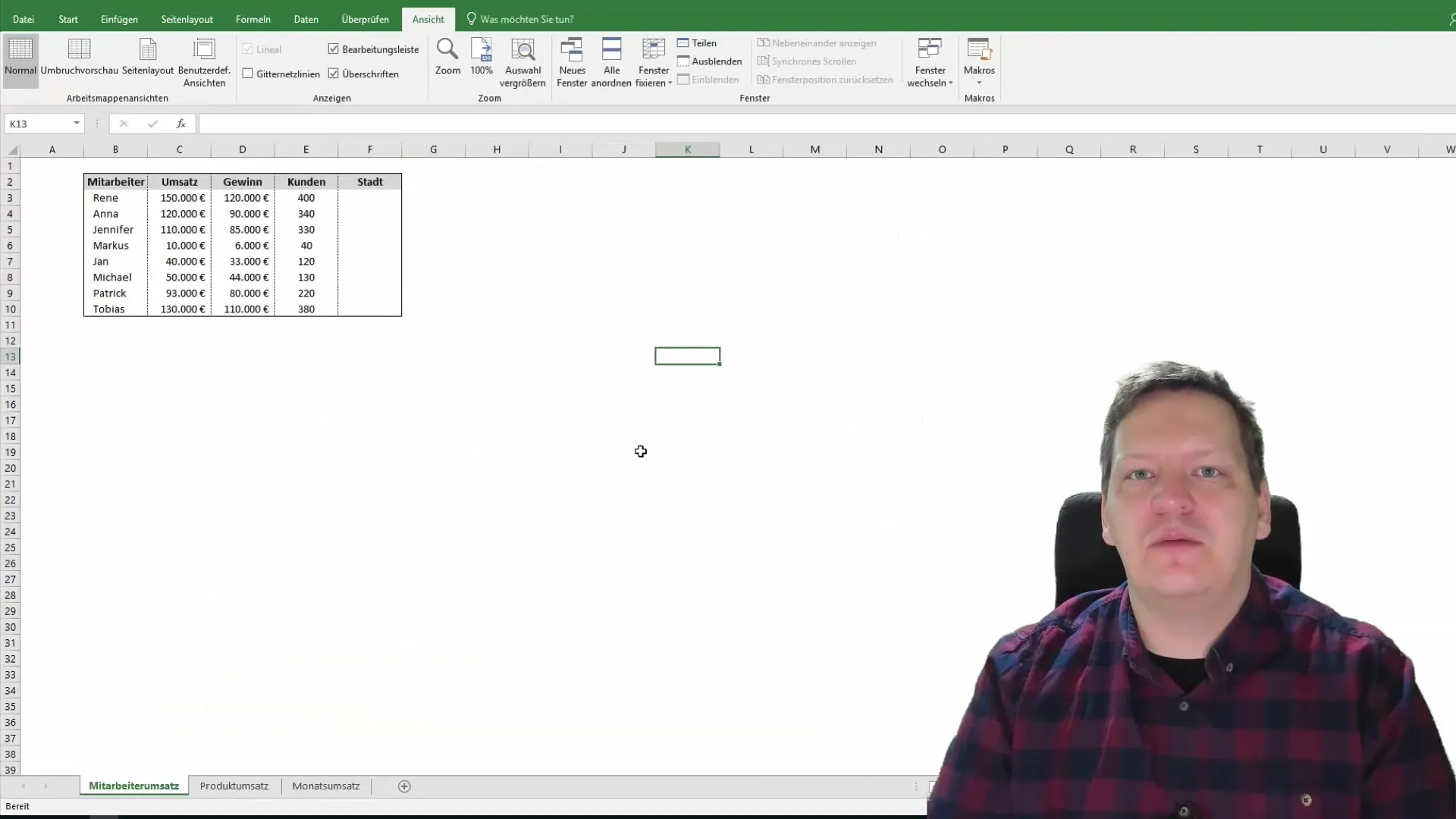Select row 13 header

tap(11, 356)
